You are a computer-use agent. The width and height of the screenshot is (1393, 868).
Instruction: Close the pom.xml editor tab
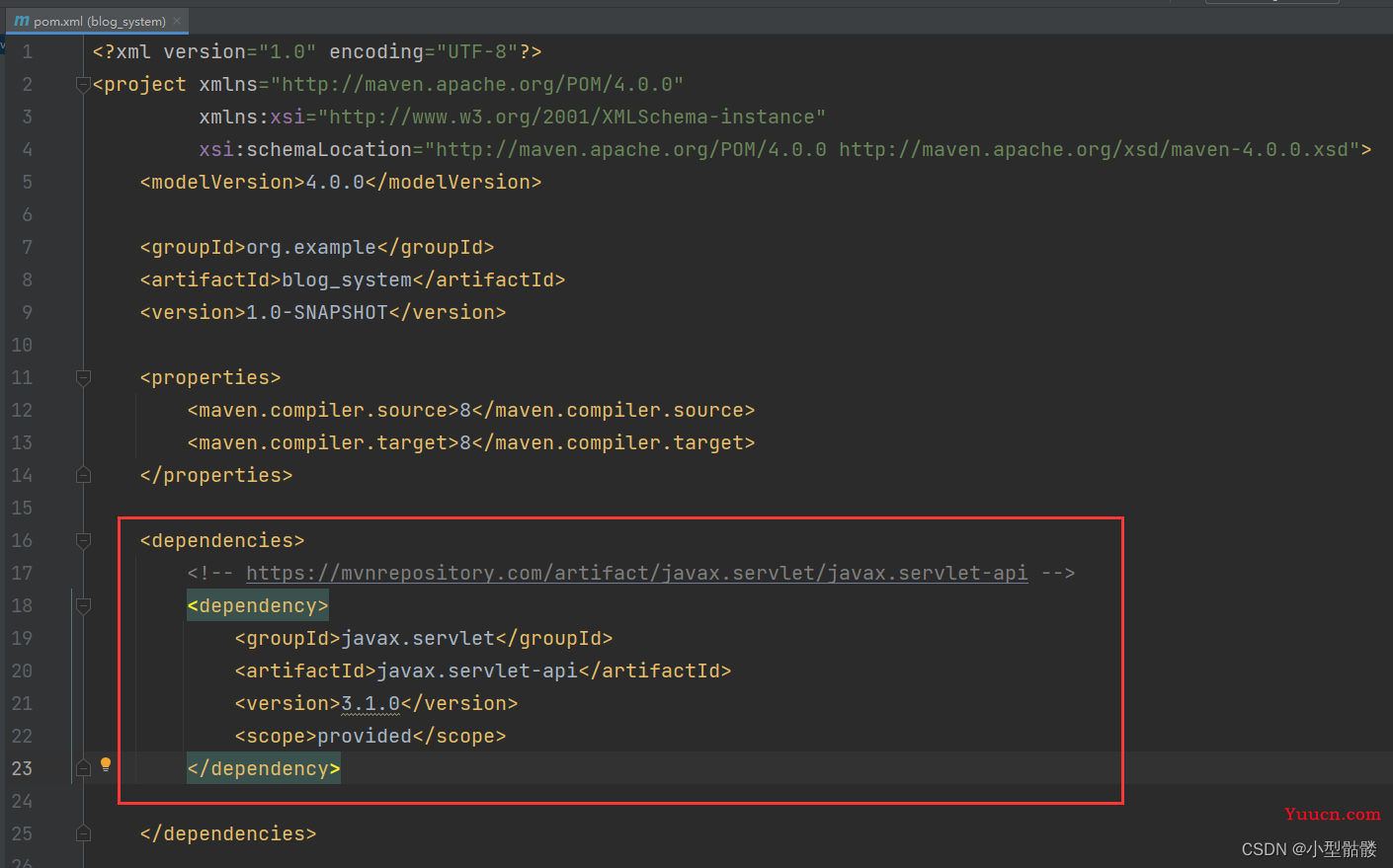[177, 21]
